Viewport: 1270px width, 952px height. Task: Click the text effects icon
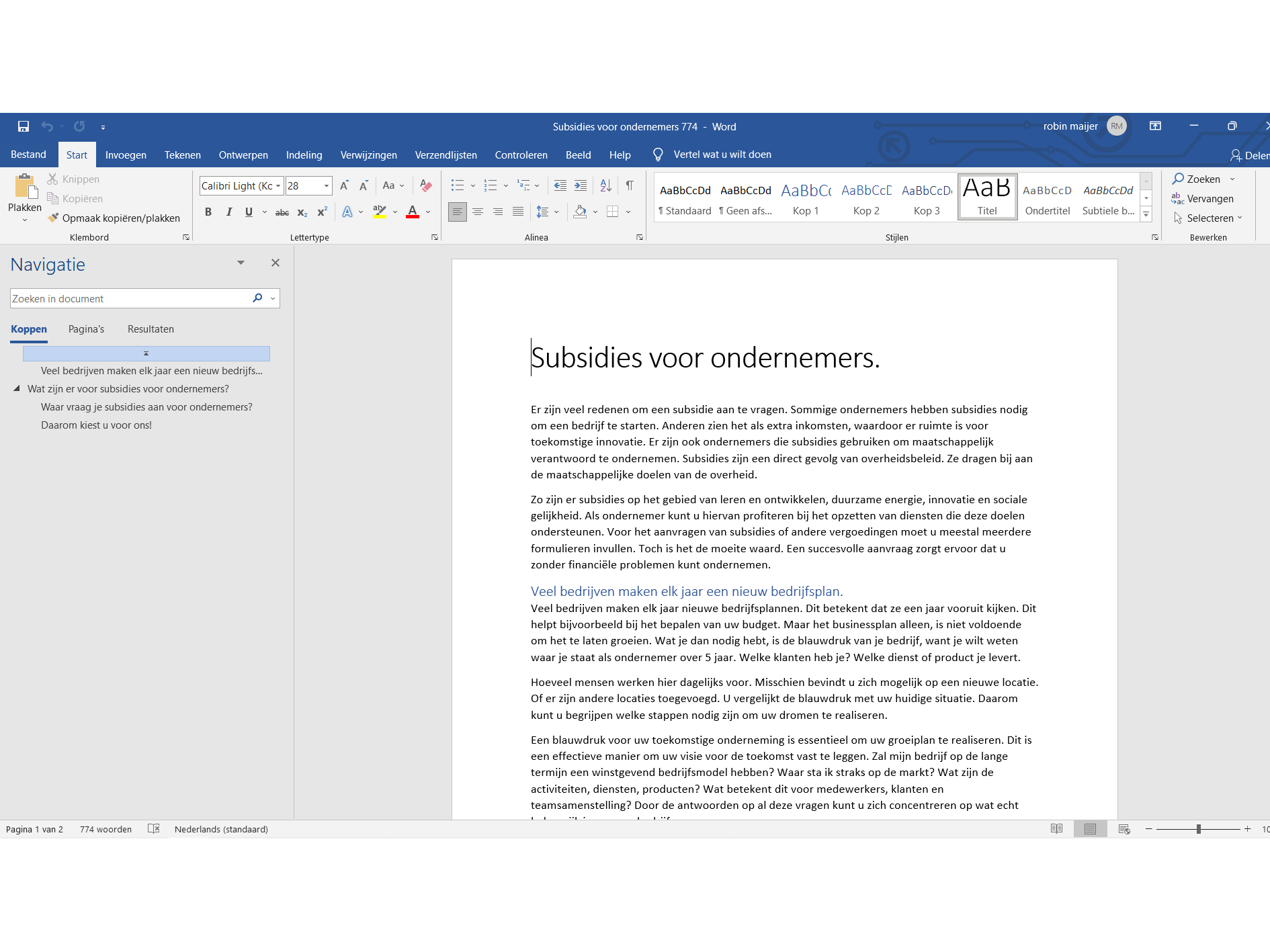click(x=347, y=212)
